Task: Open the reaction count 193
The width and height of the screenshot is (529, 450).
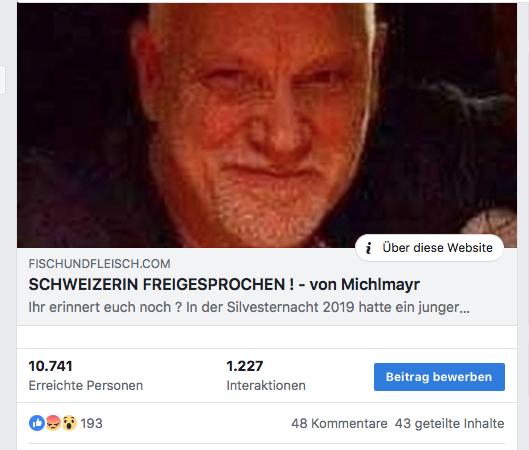Action: [91, 423]
